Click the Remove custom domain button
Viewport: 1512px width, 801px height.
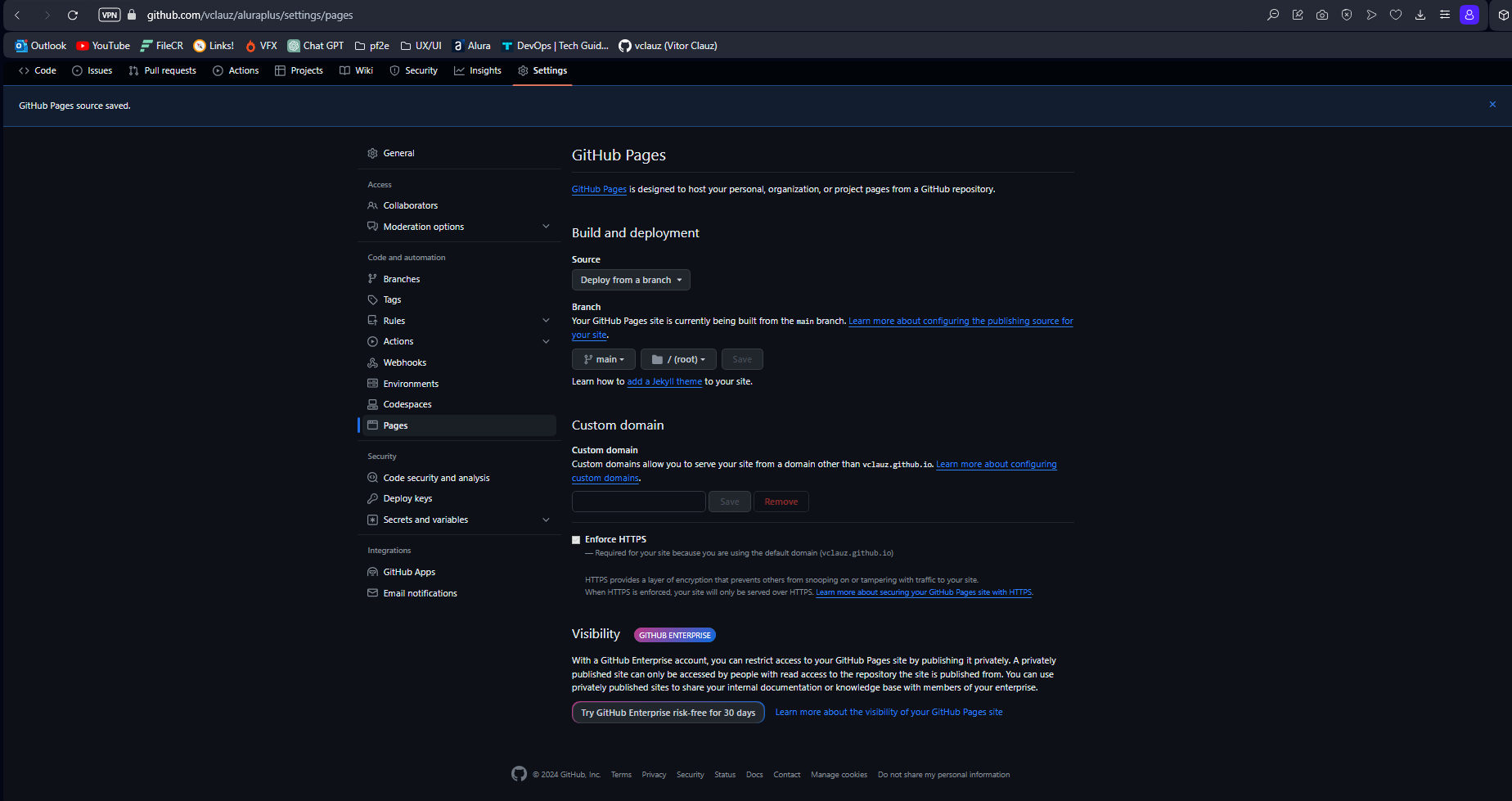tap(781, 502)
